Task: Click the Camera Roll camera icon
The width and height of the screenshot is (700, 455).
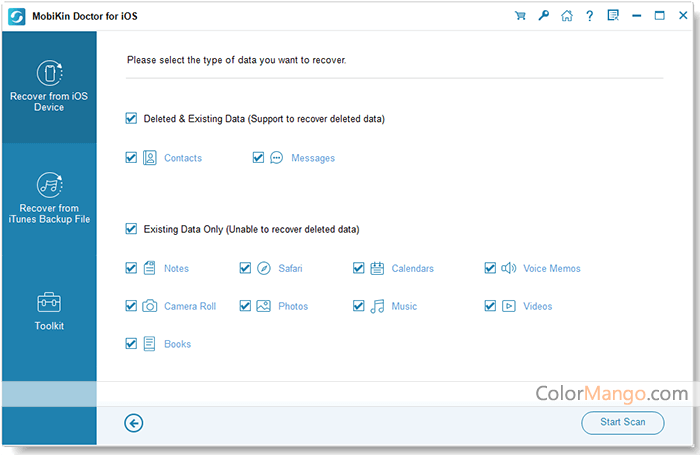Action: [x=150, y=306]
